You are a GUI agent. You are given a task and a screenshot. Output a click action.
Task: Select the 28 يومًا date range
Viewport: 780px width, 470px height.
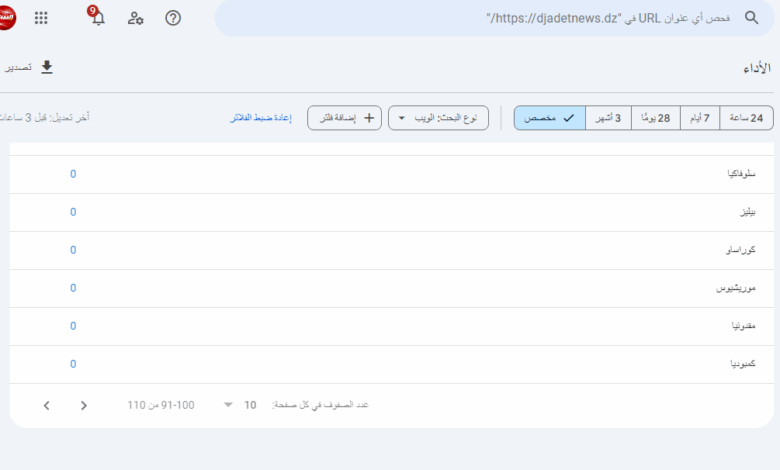[x=654, y=118]
